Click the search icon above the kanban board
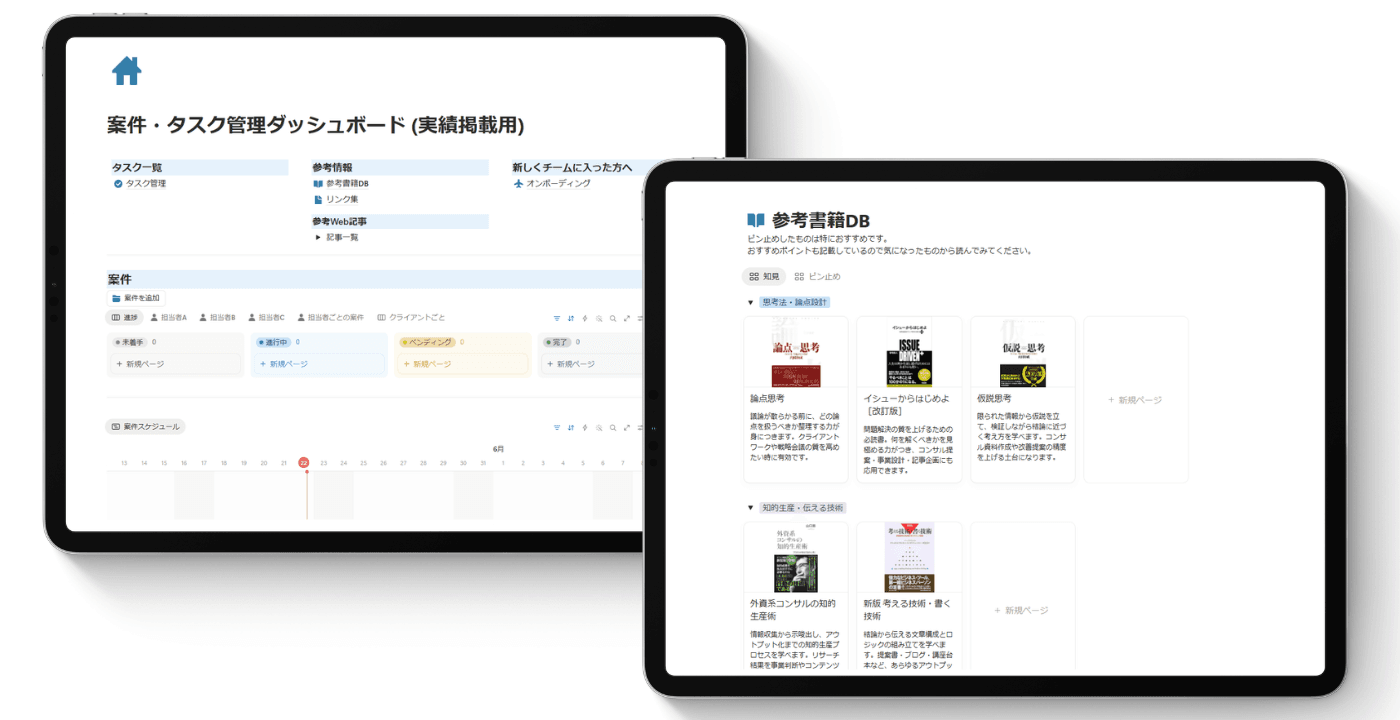Screen dimensions: 1400x720 coord(613,318)
